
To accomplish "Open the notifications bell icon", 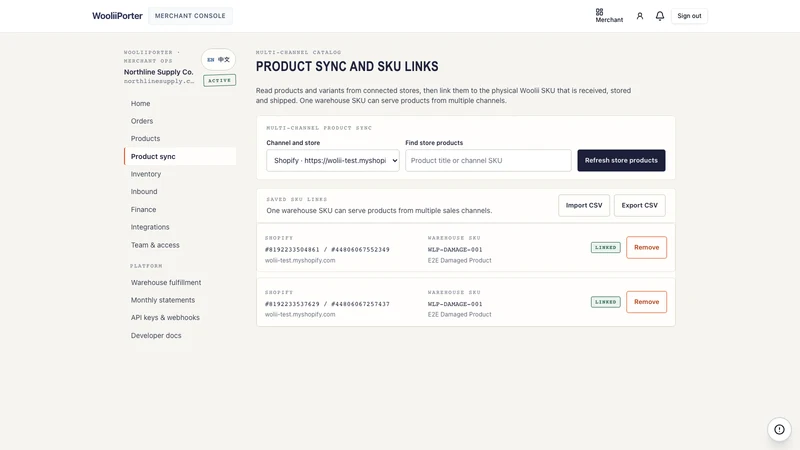I will 660,16.
